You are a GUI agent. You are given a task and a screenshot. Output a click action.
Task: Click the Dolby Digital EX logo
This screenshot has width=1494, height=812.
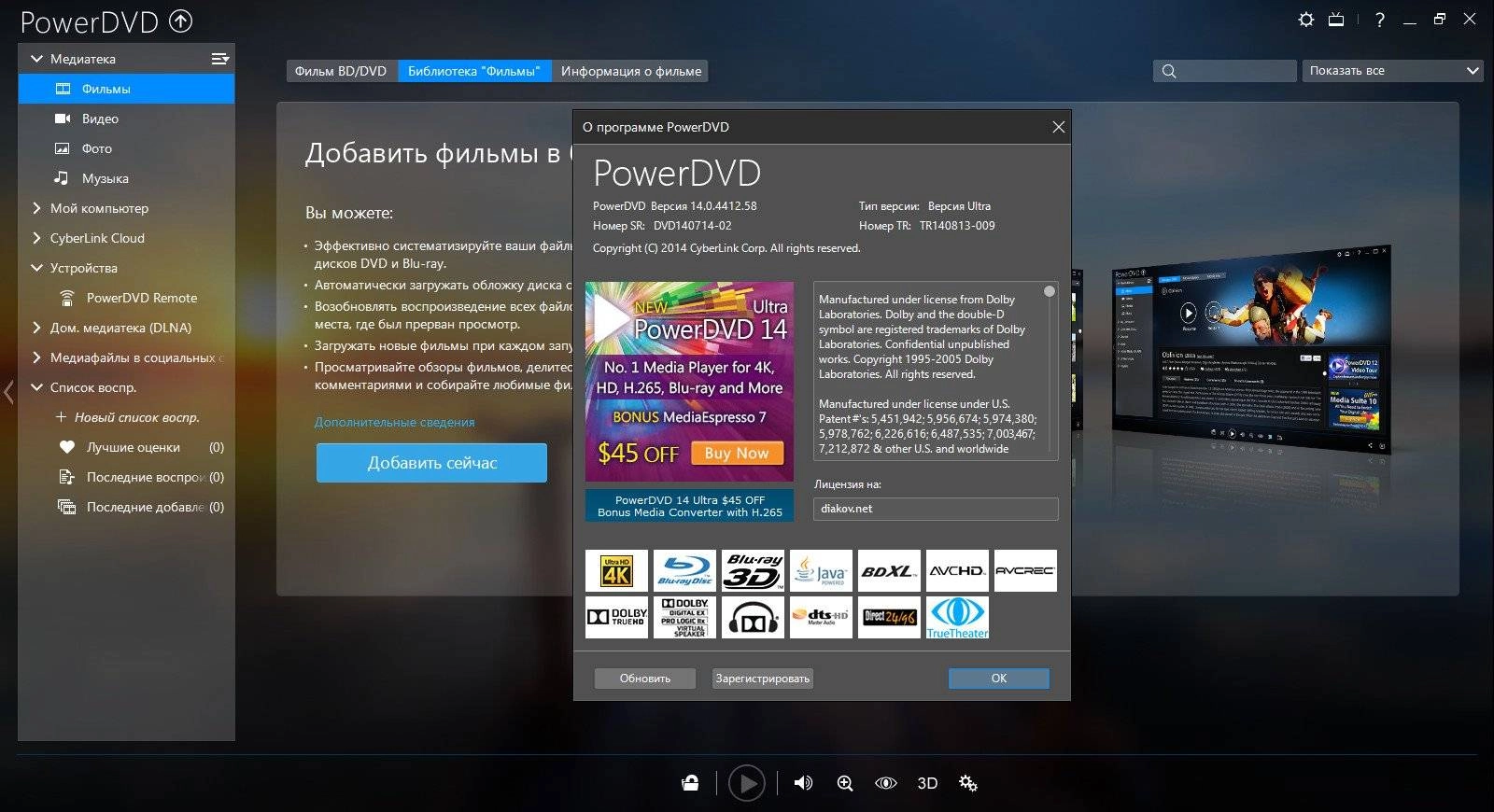[x=684, y=617]
